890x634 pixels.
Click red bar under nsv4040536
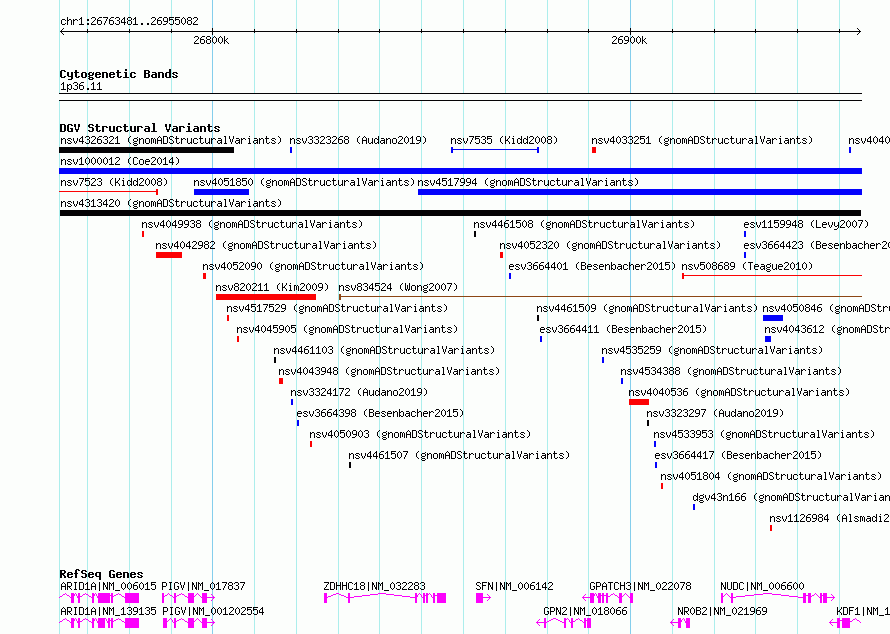(x=639, y=402)
